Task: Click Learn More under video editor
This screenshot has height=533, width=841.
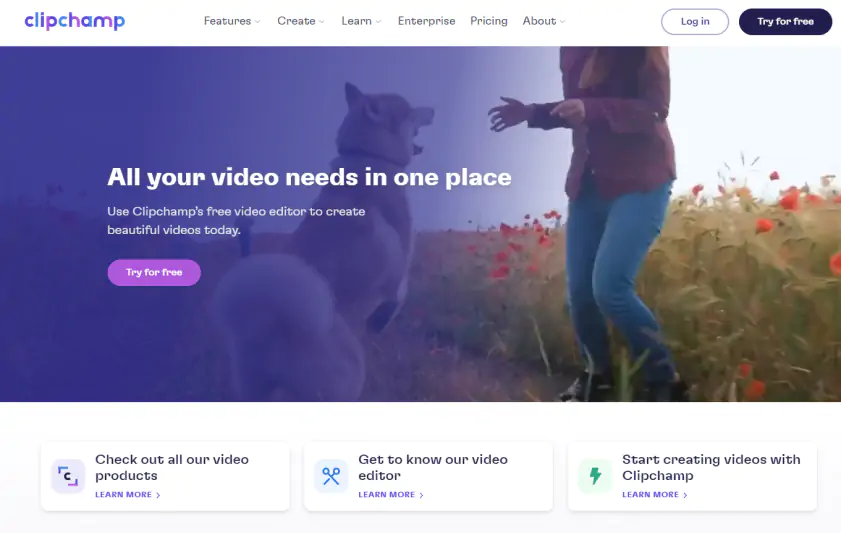Action: pyautogui.click(x=391, y=494)
